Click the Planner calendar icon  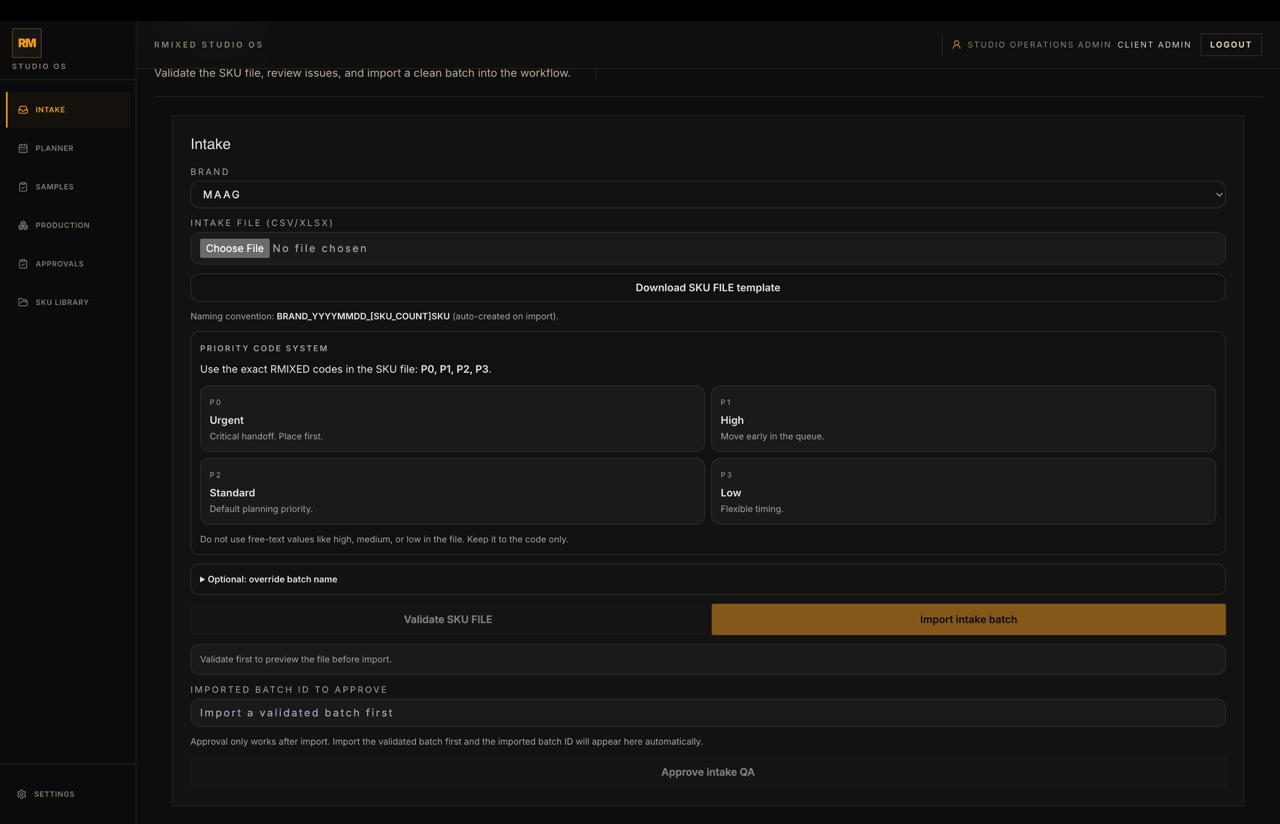22,148
